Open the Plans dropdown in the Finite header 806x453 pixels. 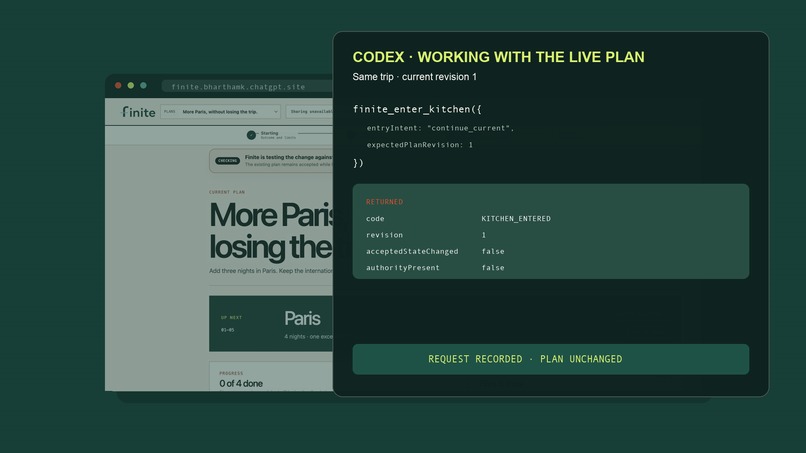point(221,112)
